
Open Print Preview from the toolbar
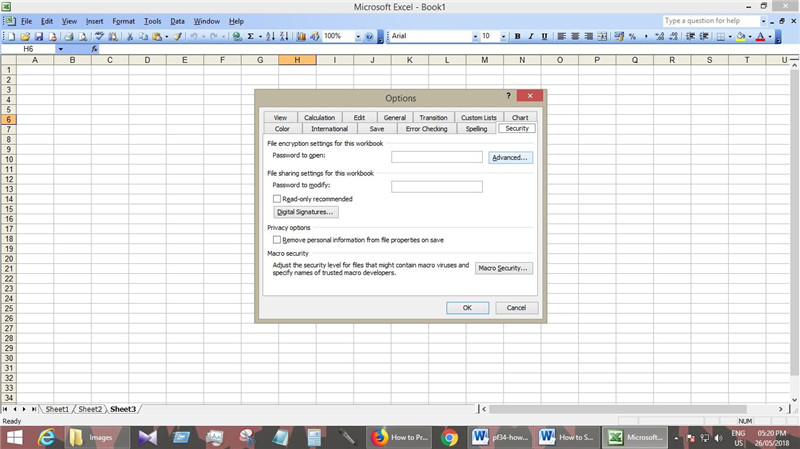[x=83, y=36]
